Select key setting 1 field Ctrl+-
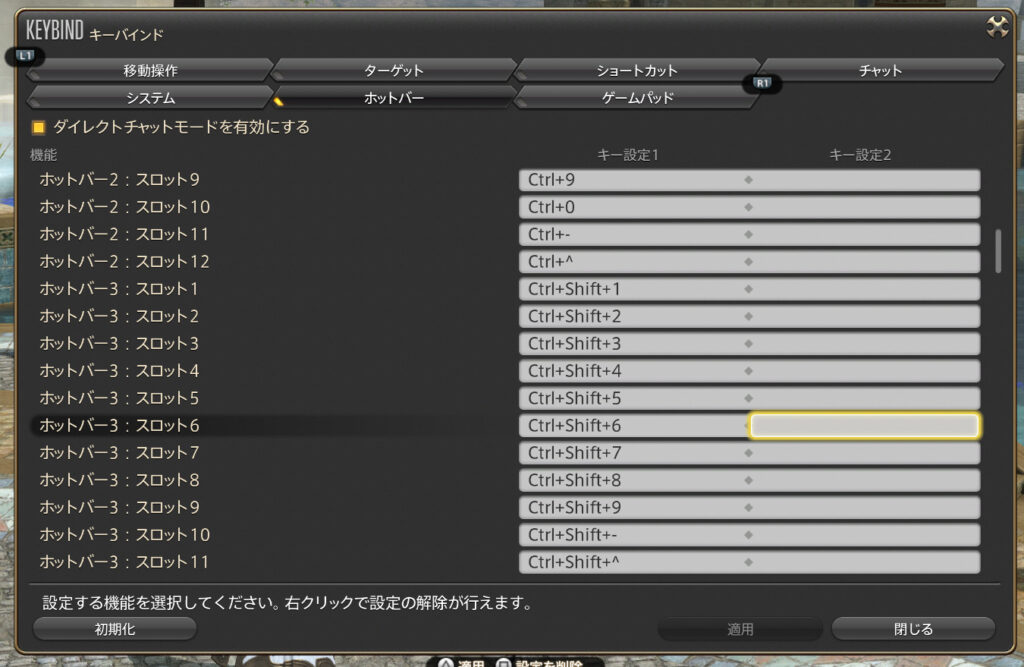This screenshot has height=667, width=1024. pyautogui.click(x=633, y=235)
